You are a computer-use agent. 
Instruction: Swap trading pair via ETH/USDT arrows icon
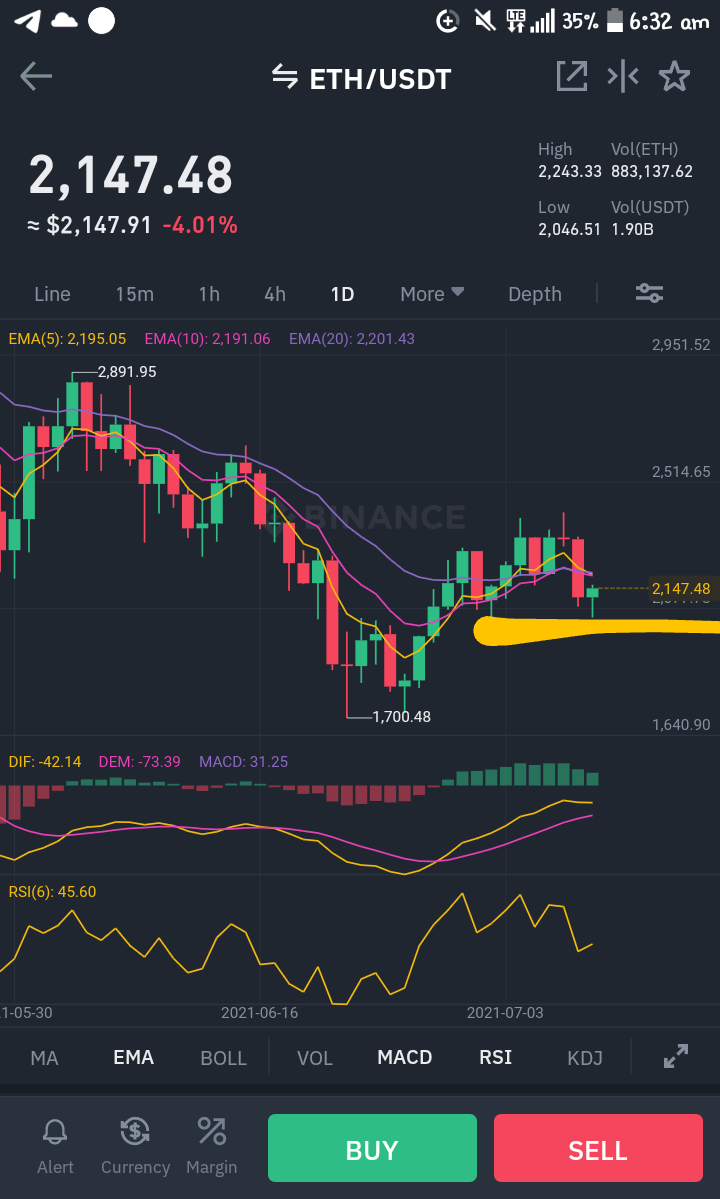[285, 77]
